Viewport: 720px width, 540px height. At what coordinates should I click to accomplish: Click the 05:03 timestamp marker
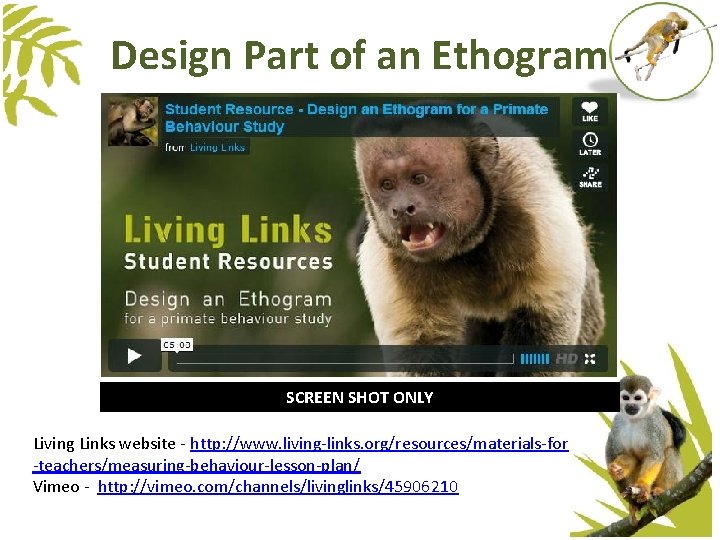pyautogui.click(x=177, y=345)
